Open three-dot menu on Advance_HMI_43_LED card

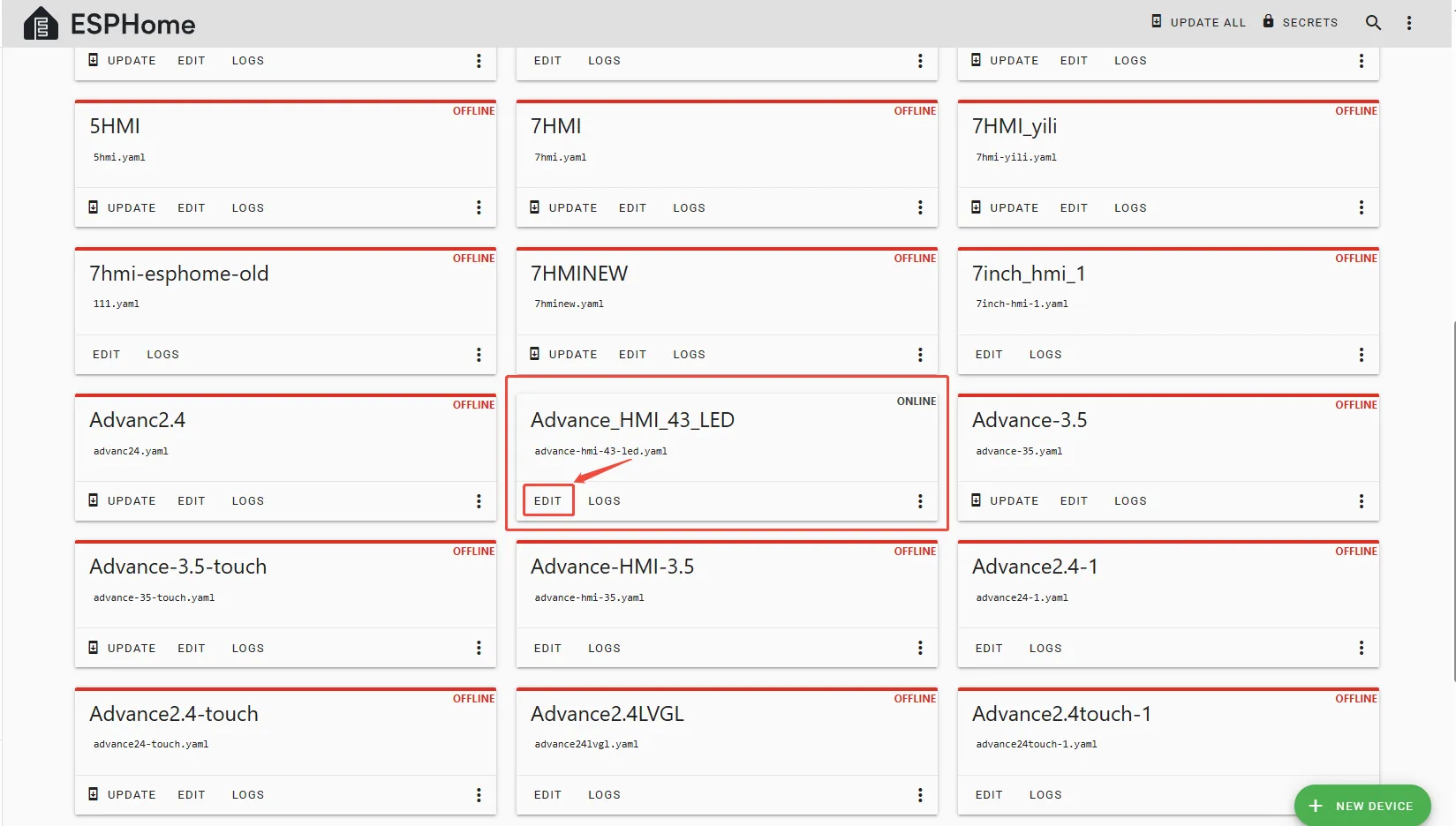point(920,501)
